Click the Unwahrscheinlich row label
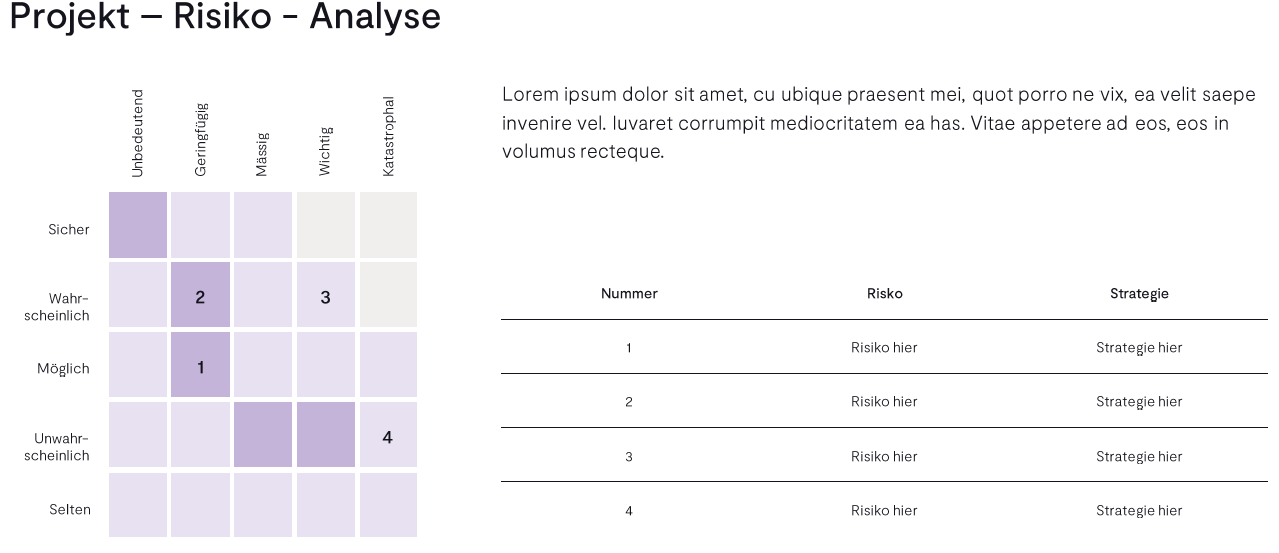 [62, 447]
